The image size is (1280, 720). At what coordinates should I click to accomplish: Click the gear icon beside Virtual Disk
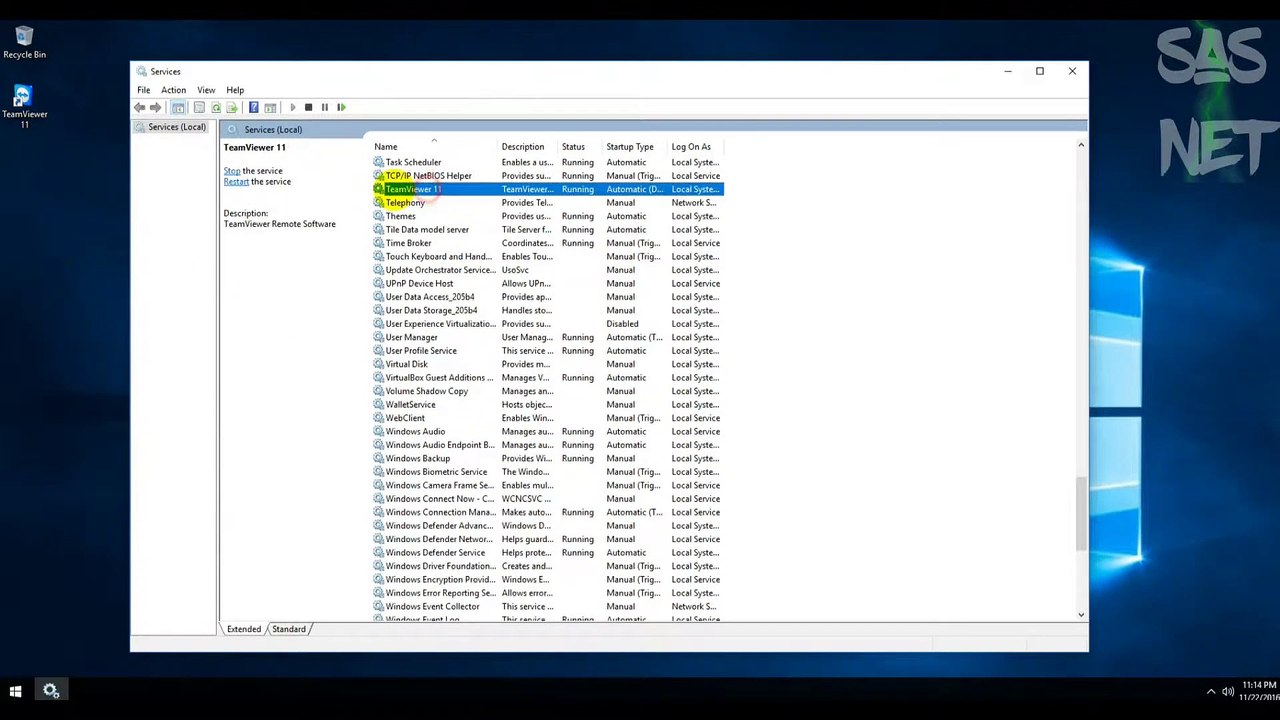(x=379, y=364)
